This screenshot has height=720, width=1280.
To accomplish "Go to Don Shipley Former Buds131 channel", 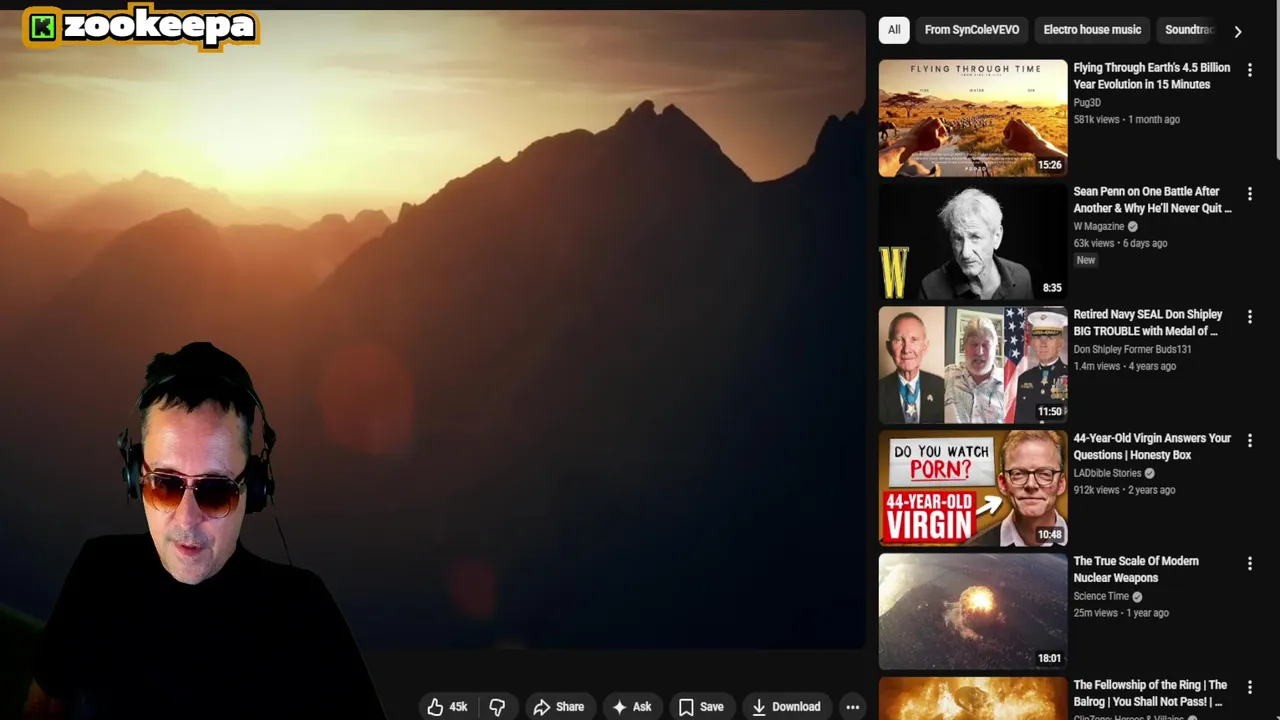I will 1132,349.
